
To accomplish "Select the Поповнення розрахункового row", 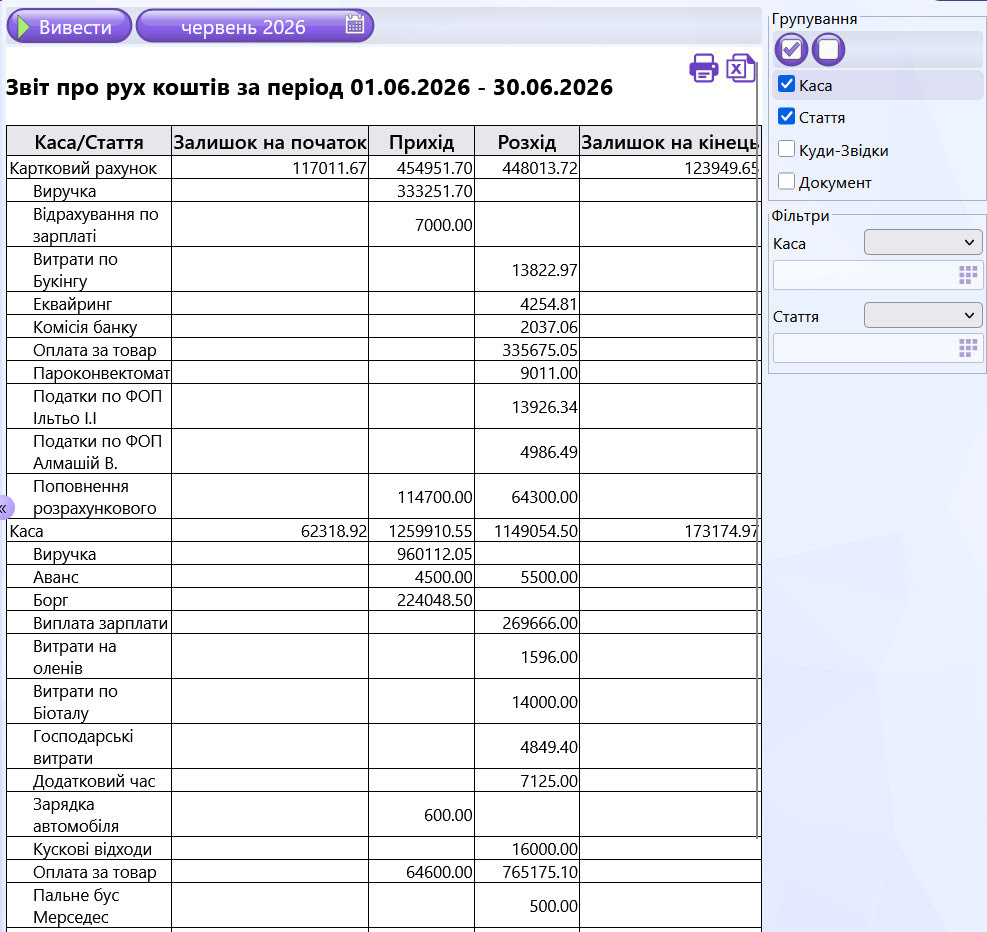I will (383, 497).
